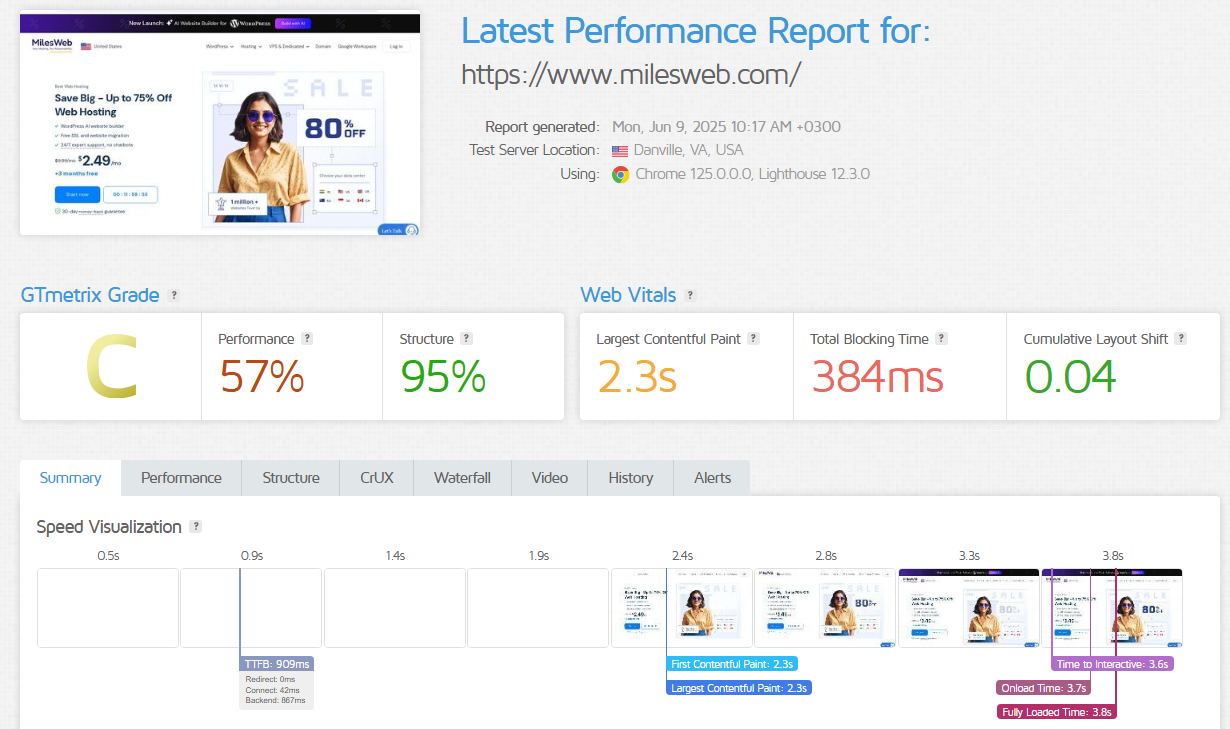Click the Danville, VA, USA location text
Screen dimensions: 1230x729
pyautogui.click(x=690, y=150)
